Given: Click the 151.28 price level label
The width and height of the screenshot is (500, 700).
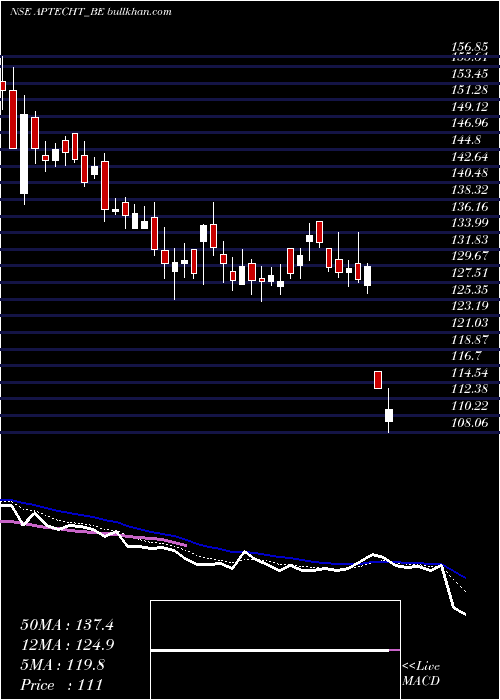Looking at the screenshot, I should (x=469, y=90).
